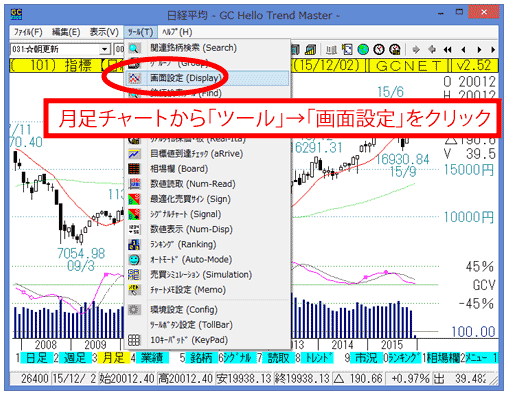Open the ファイル(F) menu
This screenshot has height=397, width=510.
pyautogui.click(x=28, y=32)
